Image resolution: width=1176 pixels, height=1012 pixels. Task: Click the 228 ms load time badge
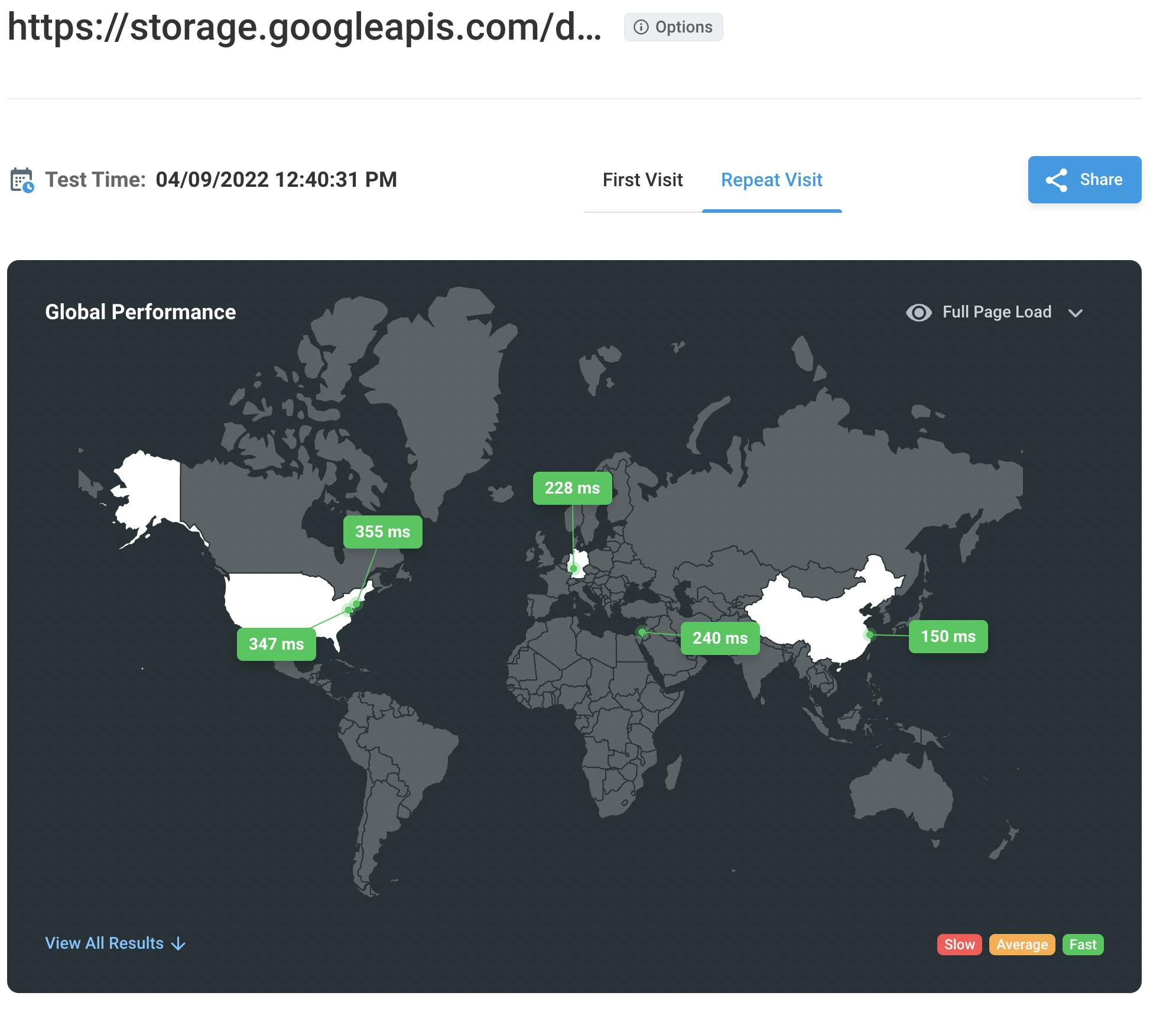571,488
